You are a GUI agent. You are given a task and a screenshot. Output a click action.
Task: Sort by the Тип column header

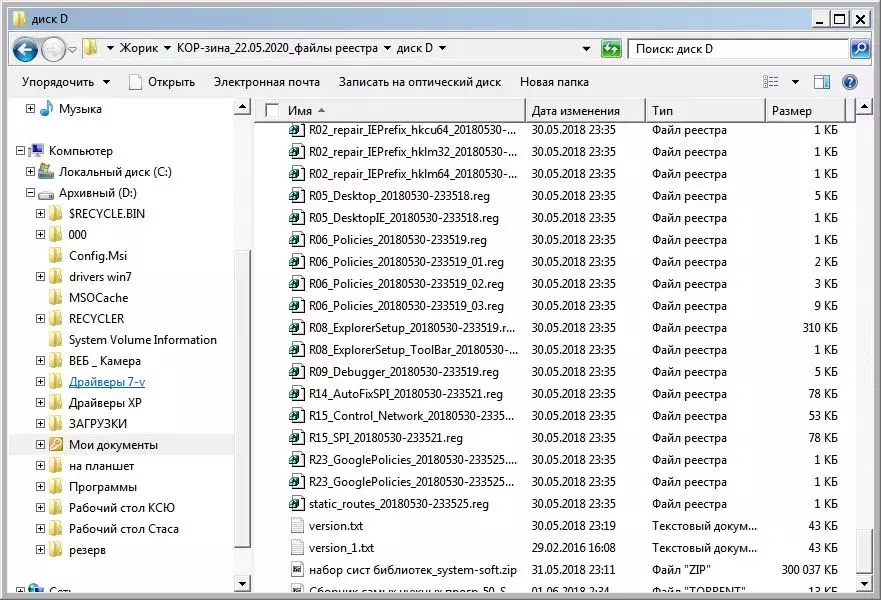pos(705,111)
